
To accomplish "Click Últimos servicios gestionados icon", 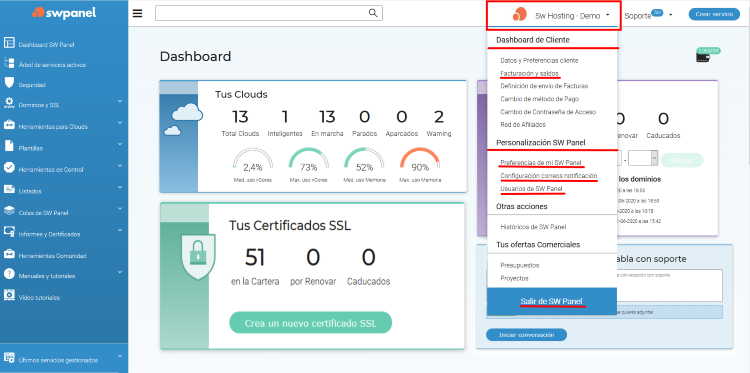I will tap(9, 358).
